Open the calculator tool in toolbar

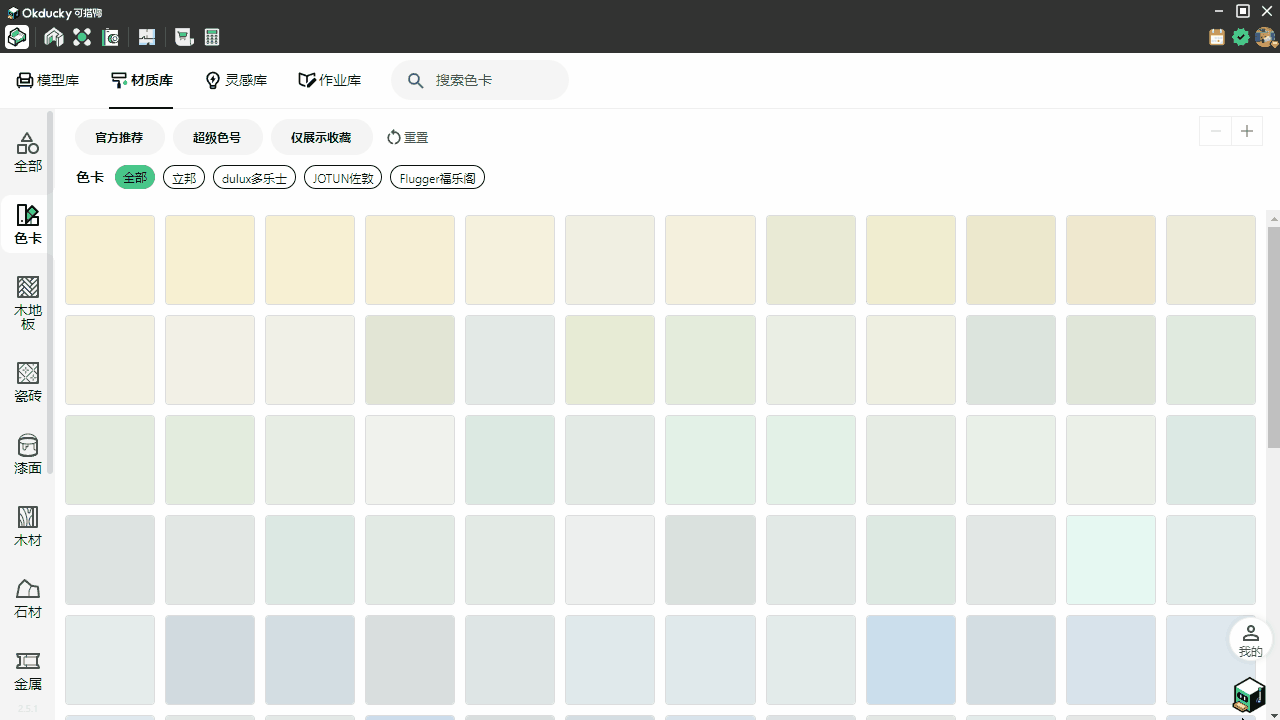pos(212,37)
